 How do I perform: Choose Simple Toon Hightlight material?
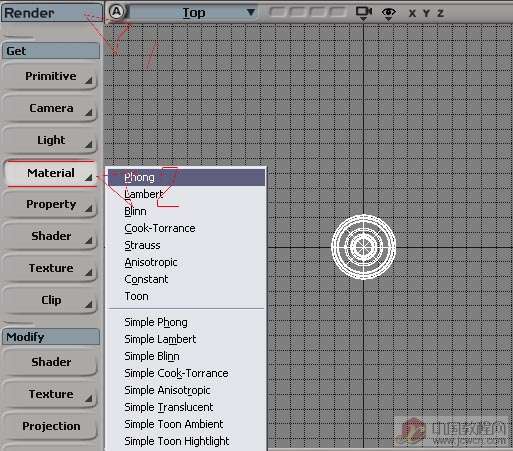186,441
